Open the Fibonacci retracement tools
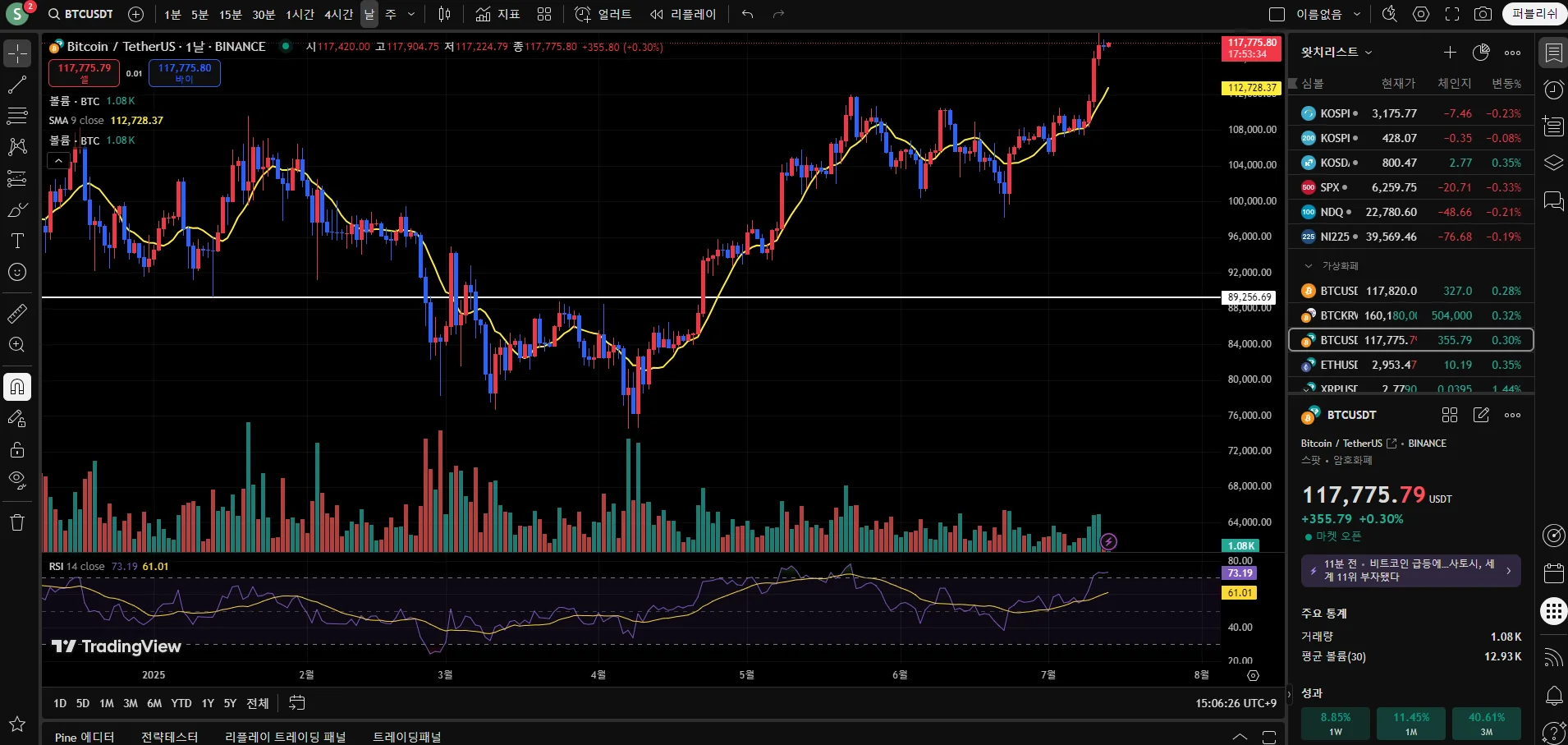The image size is (1568, 745). 17,116
